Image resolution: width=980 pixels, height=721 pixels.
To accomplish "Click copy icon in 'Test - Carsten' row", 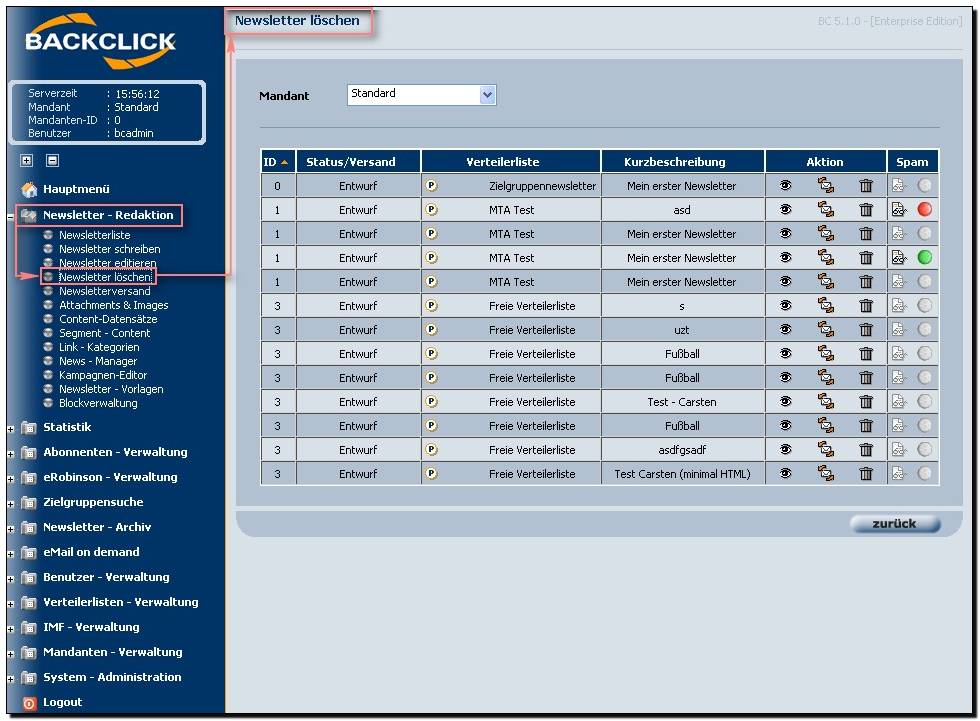I will click(x=826, y=401).
